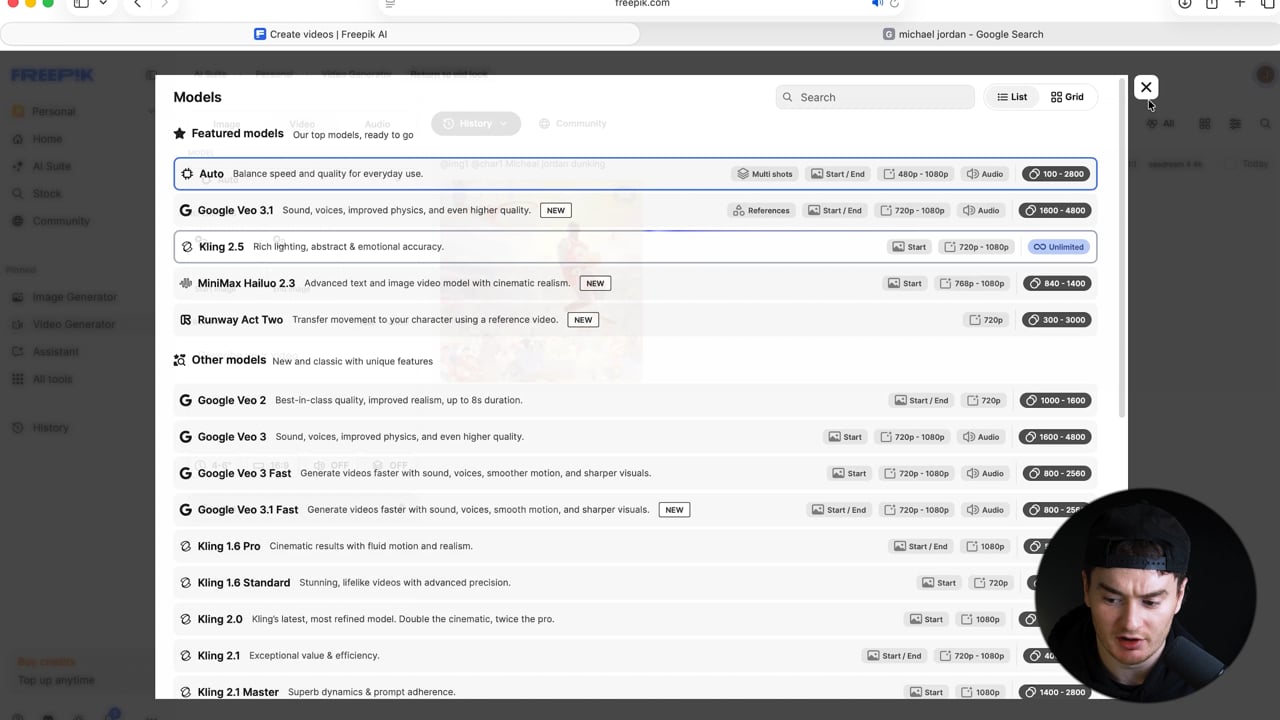Select Google Veo 3.1 Fast model

tap(635, 510)
